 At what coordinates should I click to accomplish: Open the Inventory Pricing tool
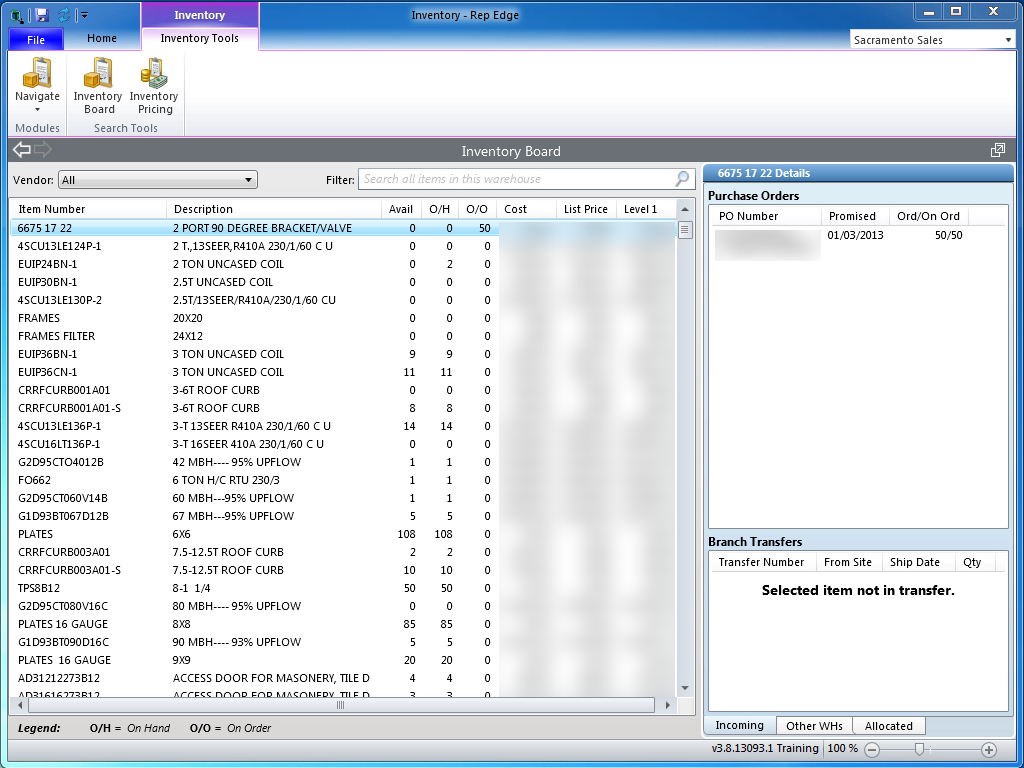[x=154, y=86]
